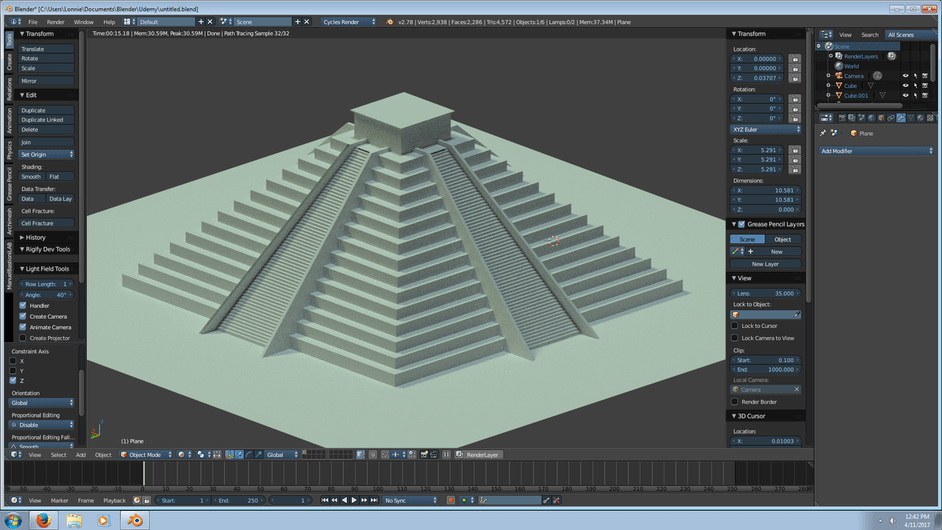Open the Cycles Render engine dropdown
Viewport: 942px width, 530px height.
point(349,21)
